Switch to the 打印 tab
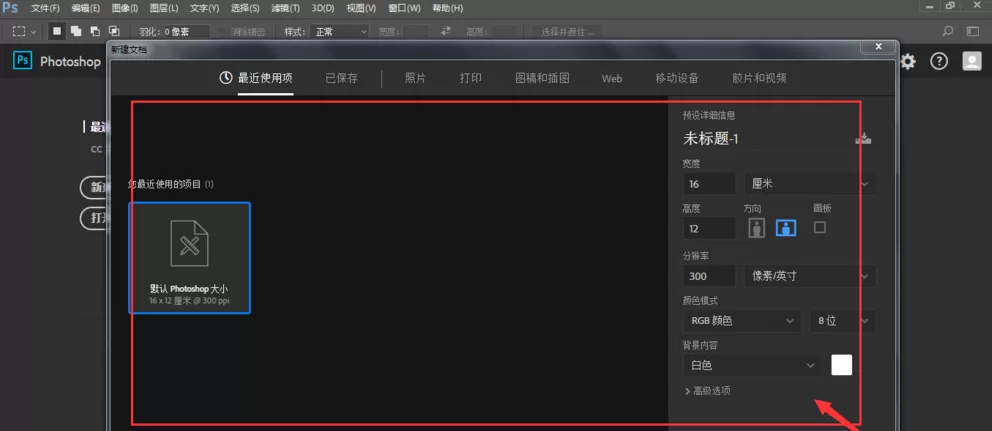The height and width of the screenshot is (431, 992). pos(471,78)
